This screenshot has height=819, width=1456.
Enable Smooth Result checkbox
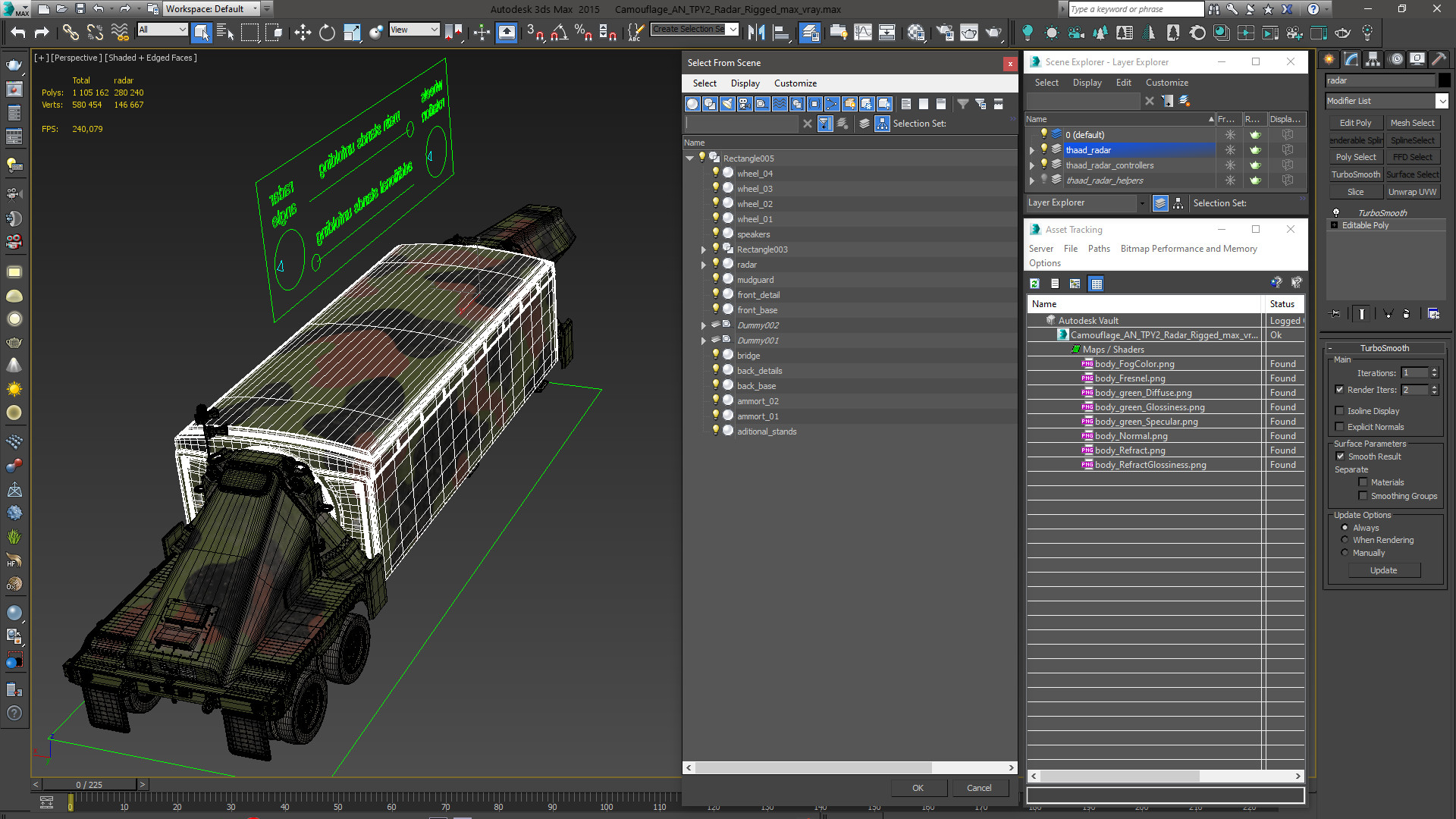(1341, 456)
